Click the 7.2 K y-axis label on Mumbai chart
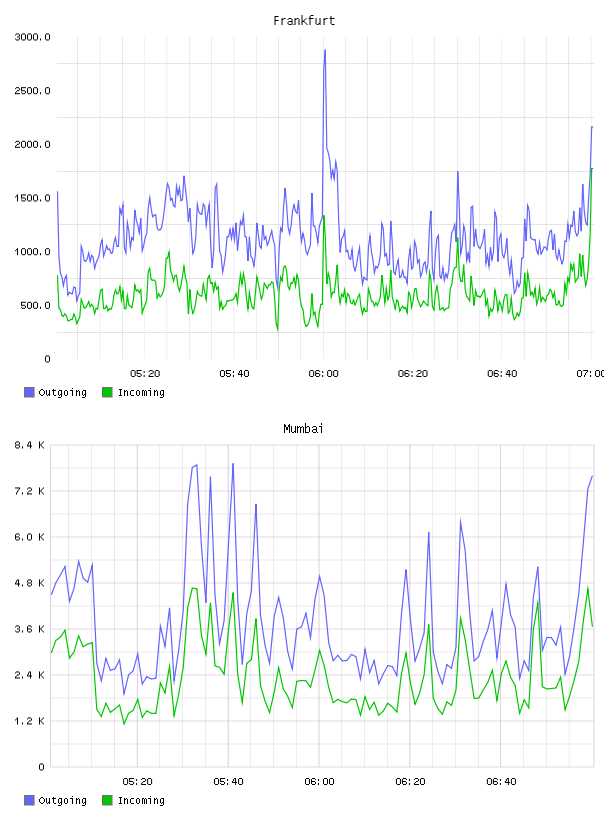The height and width of the screenshot is (816, 608). (29, 491)
